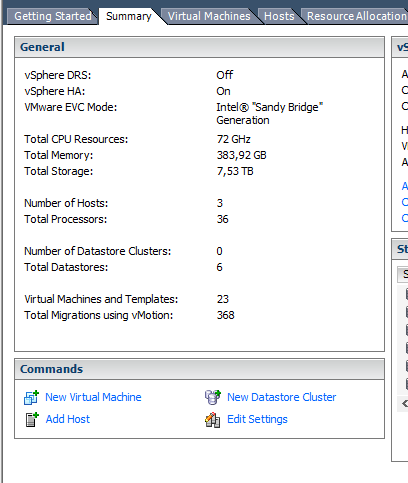The width and height of the screenshot is (408, 483).
Task: Click the Number of Hosts value 3
Action: click(220, 203)
